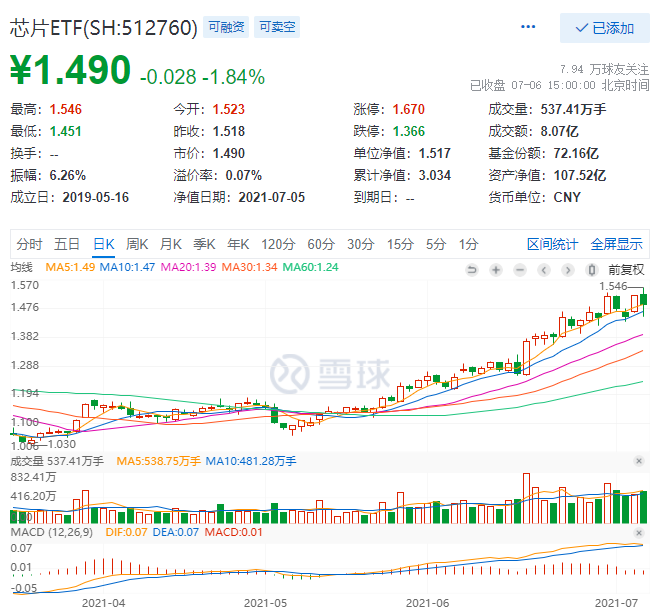The width and height of the screenshot is (664, 614).
Task: Click the DEA:0.07 value label
Action: click(175, 532)
